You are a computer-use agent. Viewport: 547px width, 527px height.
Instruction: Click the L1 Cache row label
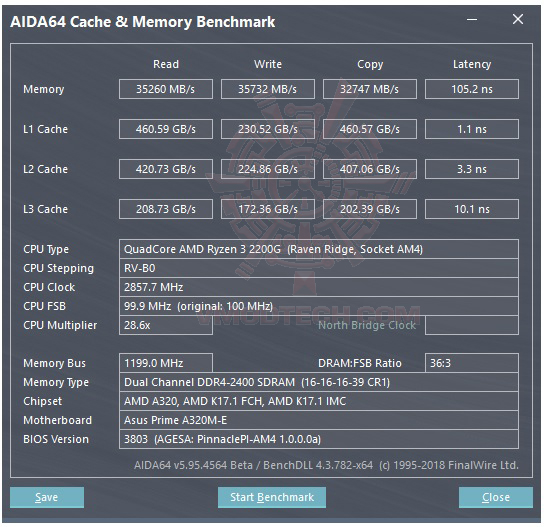pyautogui.click(x=46, y=130)
